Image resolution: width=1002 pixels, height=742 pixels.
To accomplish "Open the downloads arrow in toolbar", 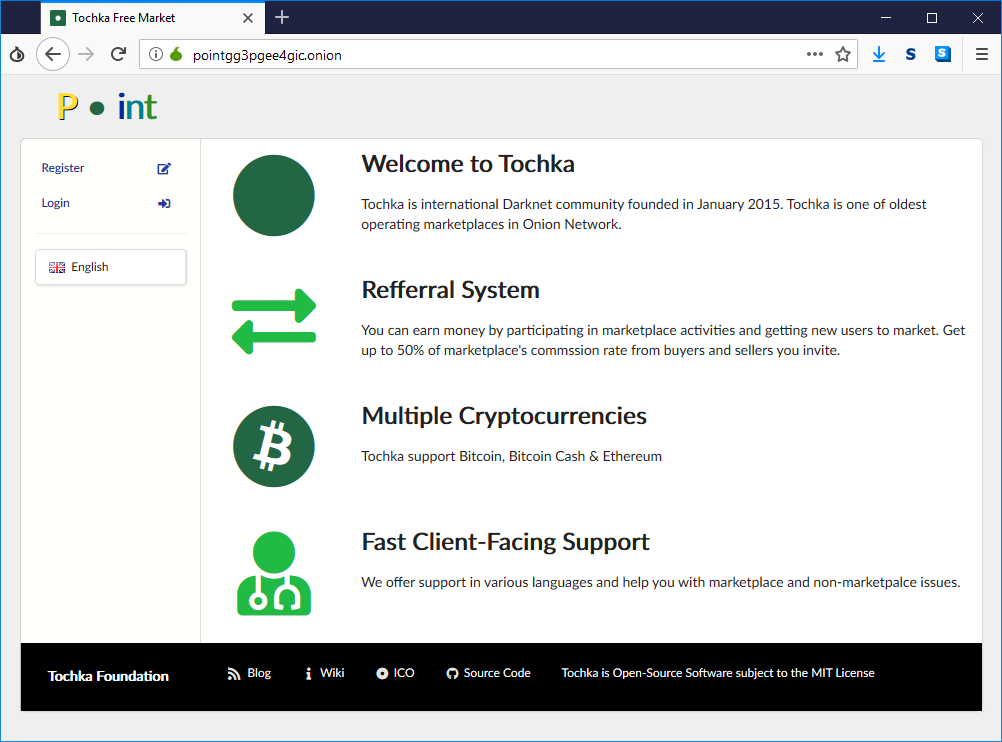I will pyautogui.click(x=879, y=54).
